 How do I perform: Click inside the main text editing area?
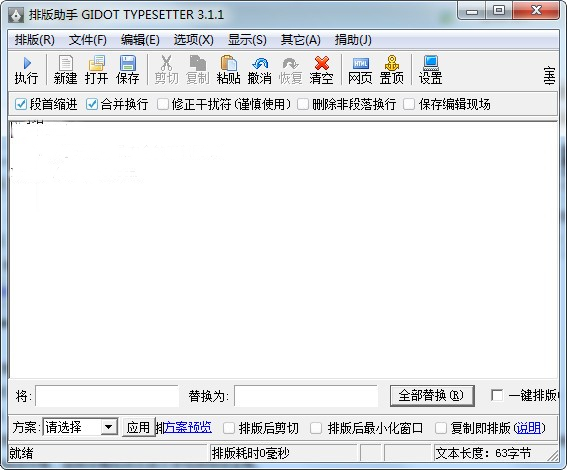(x=283, y=250)
